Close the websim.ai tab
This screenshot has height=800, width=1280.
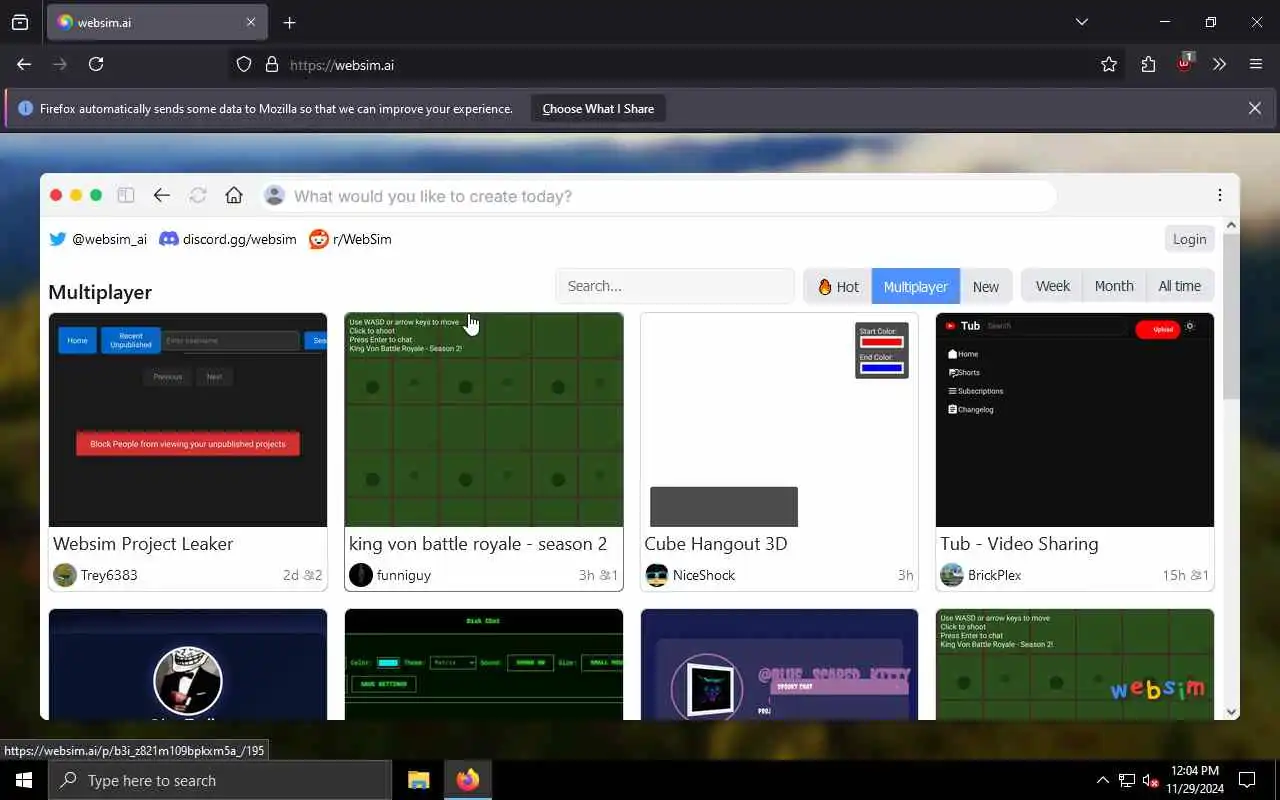[251, 22]
